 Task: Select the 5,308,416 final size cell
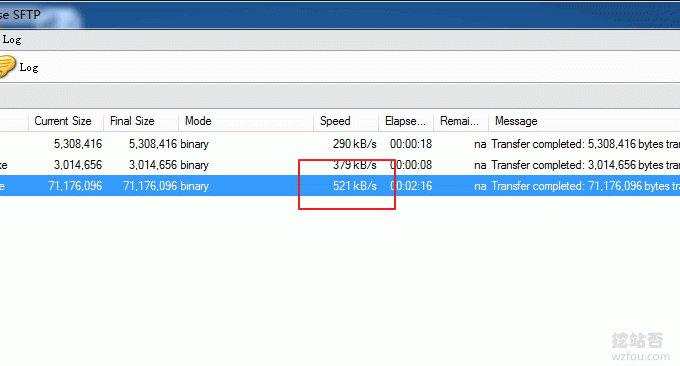click(153, 144)
